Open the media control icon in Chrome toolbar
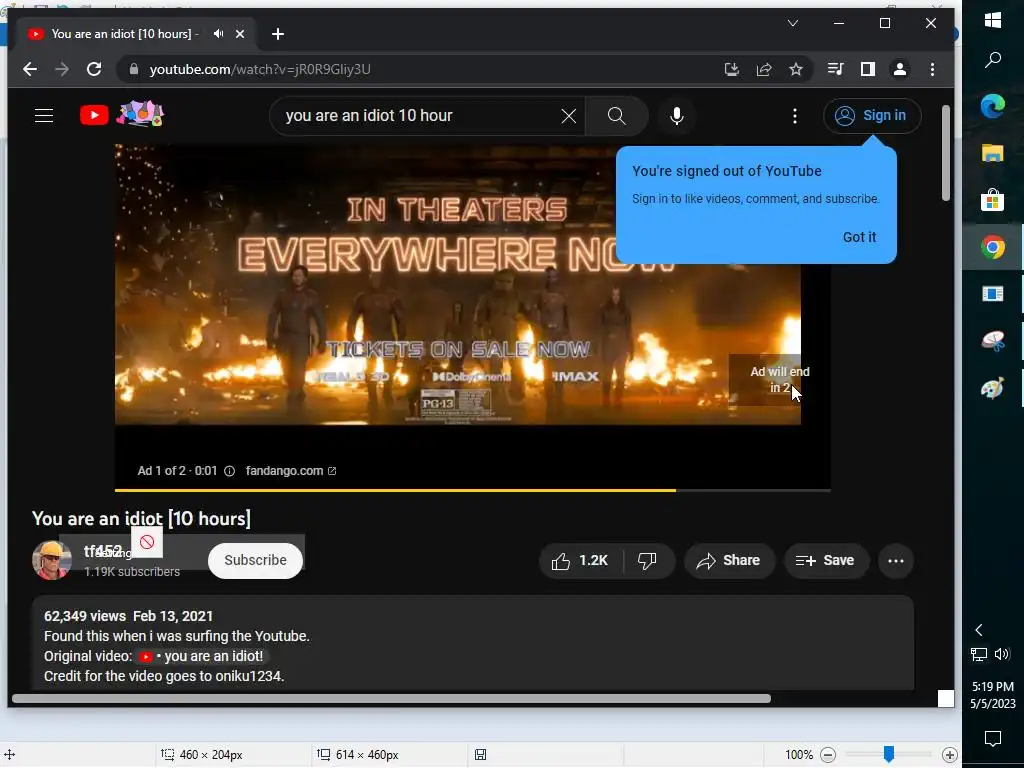Viewport: 1024px width, 768px height. (x=835, y=69)
